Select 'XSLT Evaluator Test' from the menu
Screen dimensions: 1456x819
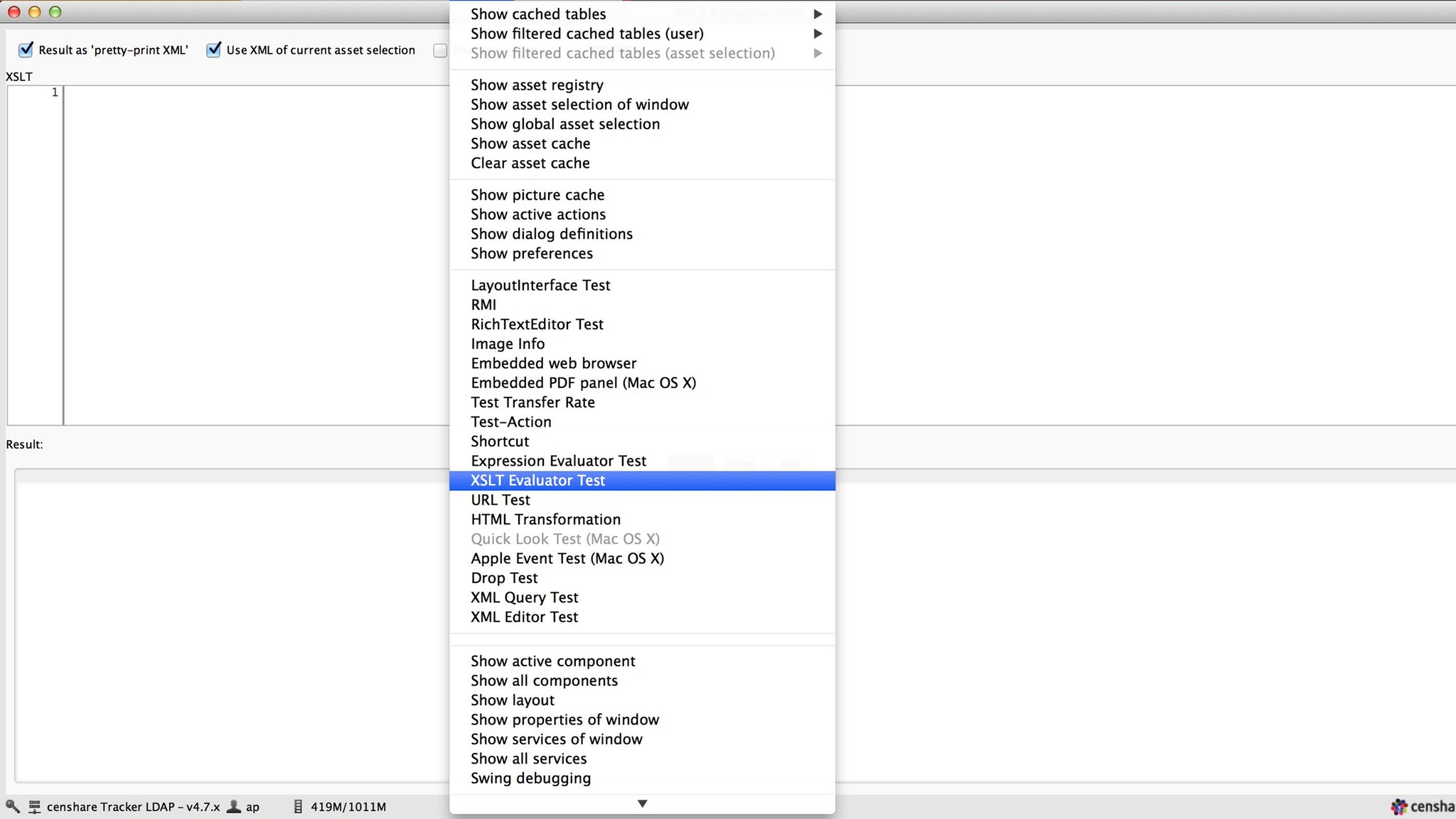click(x=537, y=481)
